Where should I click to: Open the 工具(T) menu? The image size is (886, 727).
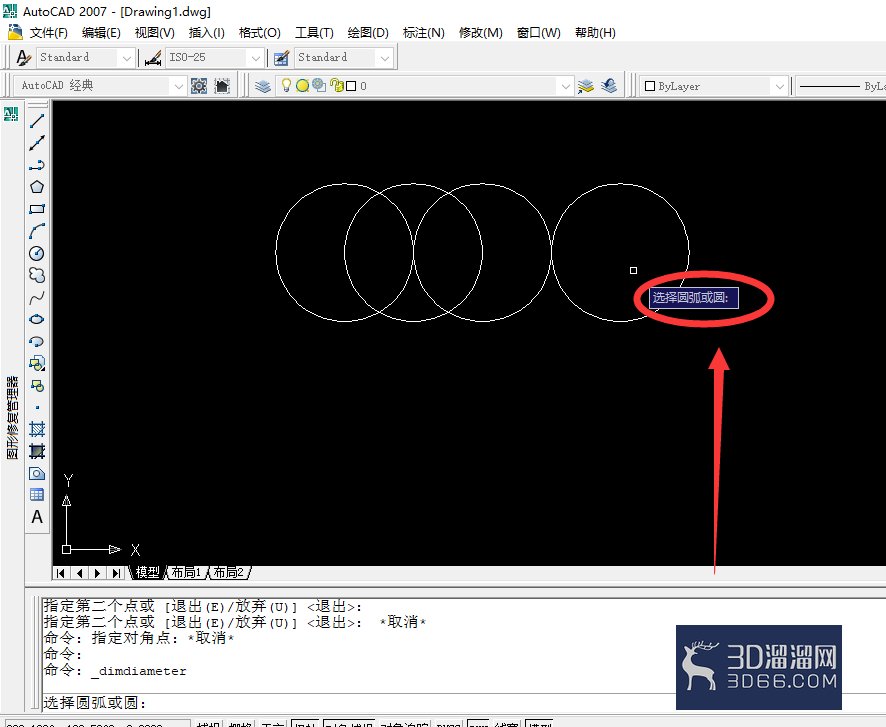point(314,33)
